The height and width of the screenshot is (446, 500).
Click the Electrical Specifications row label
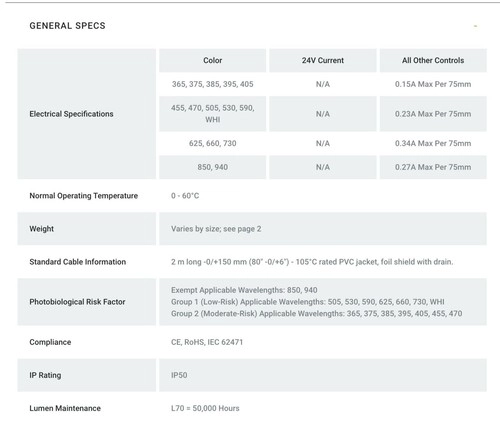tap(71, 114)
